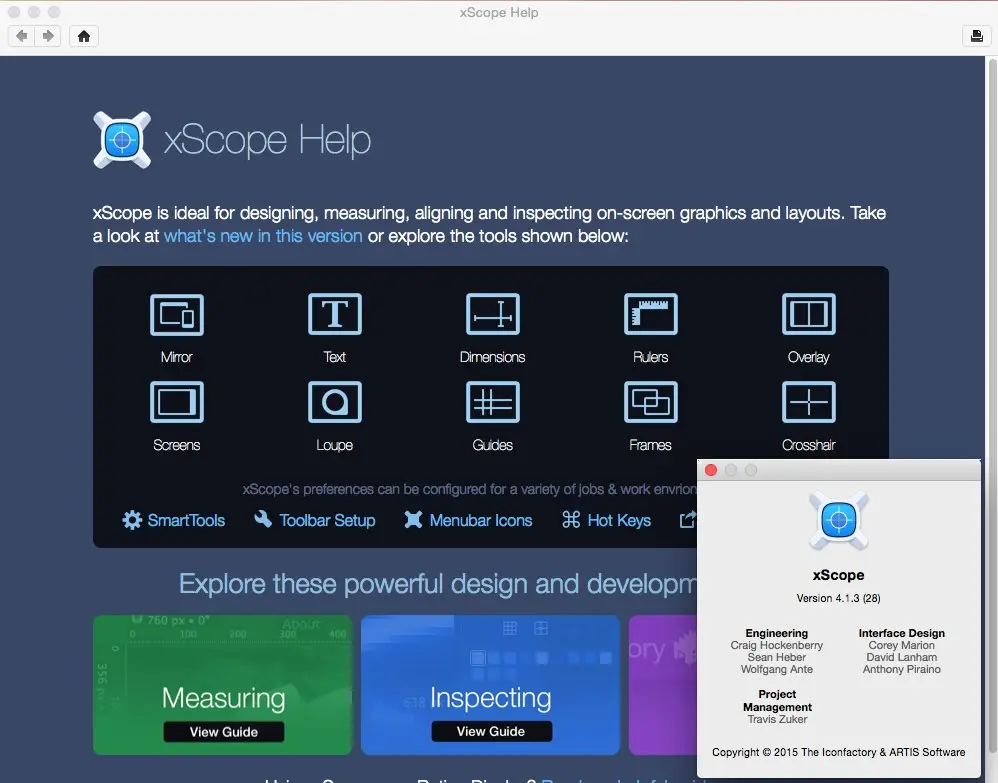Click the Crosshair label text

808,445
